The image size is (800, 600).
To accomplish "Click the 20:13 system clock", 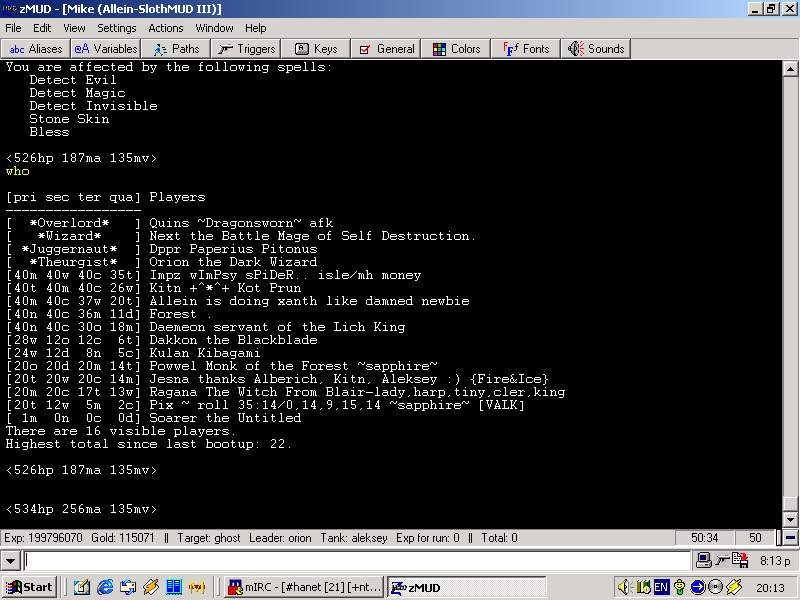I will (770, 588).
